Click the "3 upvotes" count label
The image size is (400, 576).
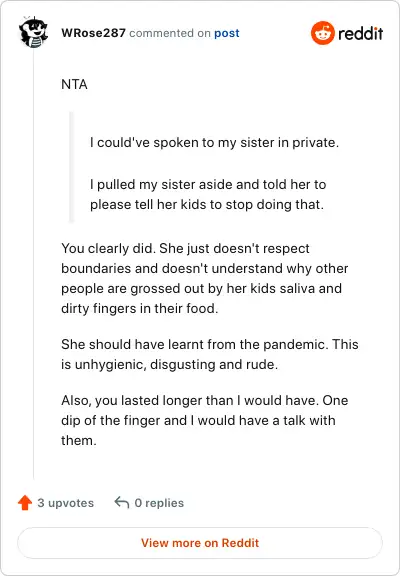click(66, 503)
